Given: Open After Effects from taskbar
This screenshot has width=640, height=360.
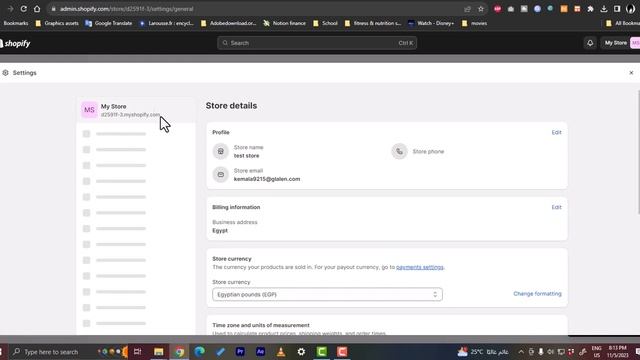Looking at the screenshot, I should (260, 351).
